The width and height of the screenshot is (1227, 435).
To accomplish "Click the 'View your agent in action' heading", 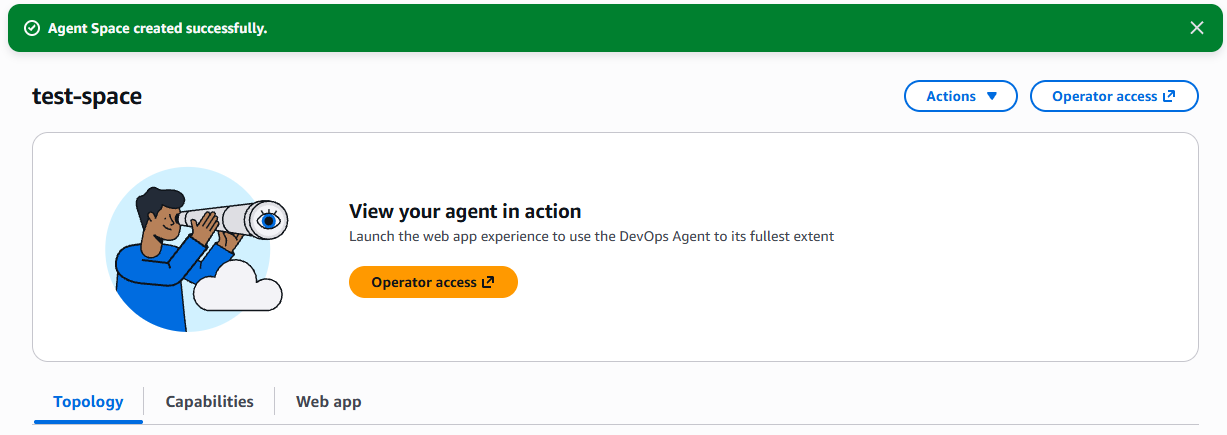I will [x=465, y=211].
